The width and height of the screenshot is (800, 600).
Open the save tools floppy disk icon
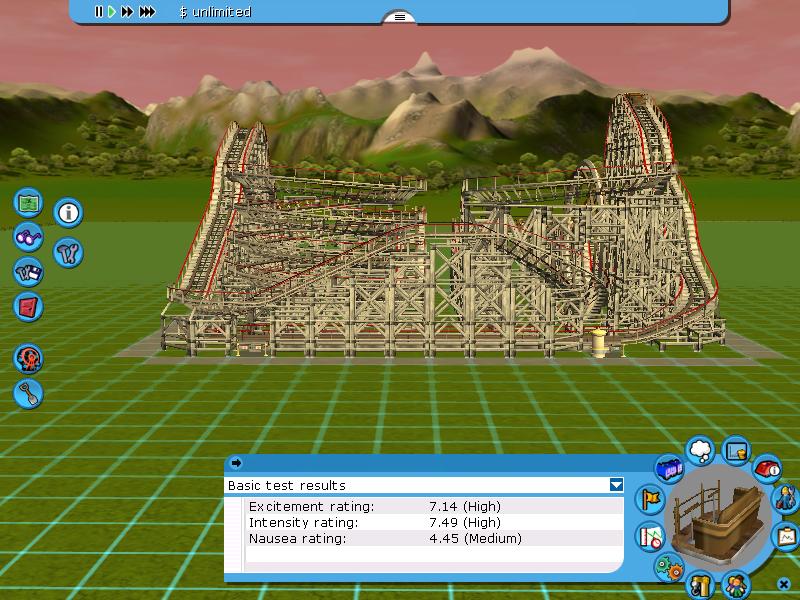tap(28, 272)
